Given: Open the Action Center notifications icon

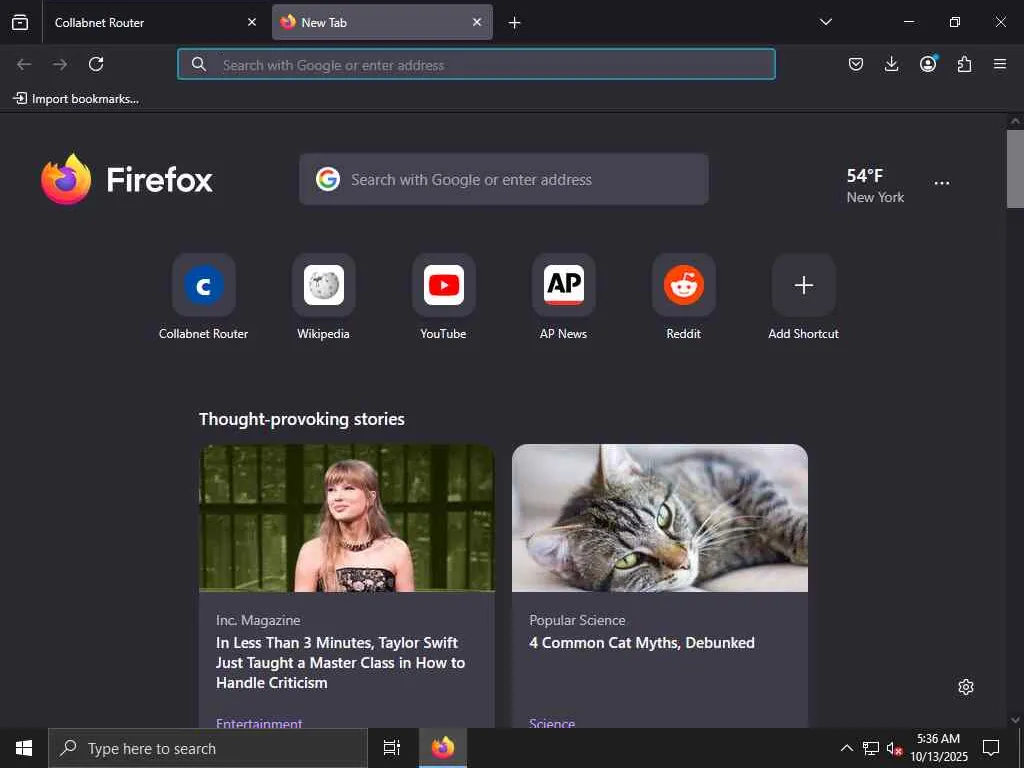Looking at the screenshot, I should point(991,748).
